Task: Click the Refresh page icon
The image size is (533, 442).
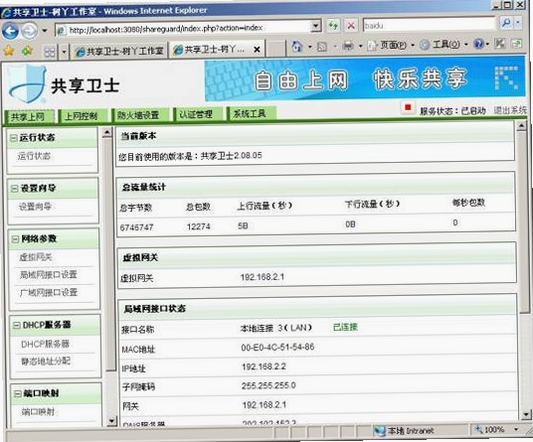Action: 333,26
